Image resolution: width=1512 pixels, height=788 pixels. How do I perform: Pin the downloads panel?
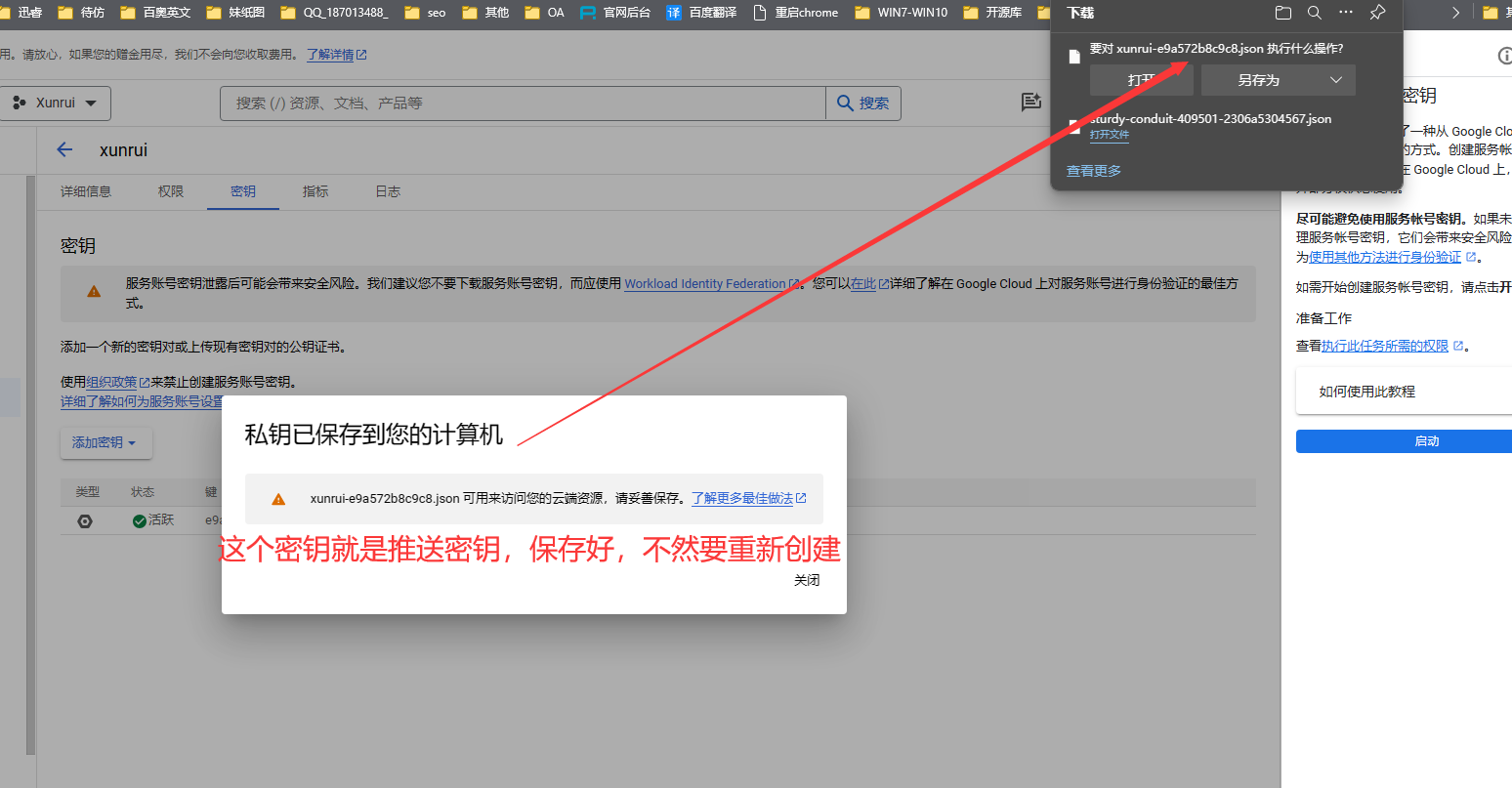[1377, 13]
